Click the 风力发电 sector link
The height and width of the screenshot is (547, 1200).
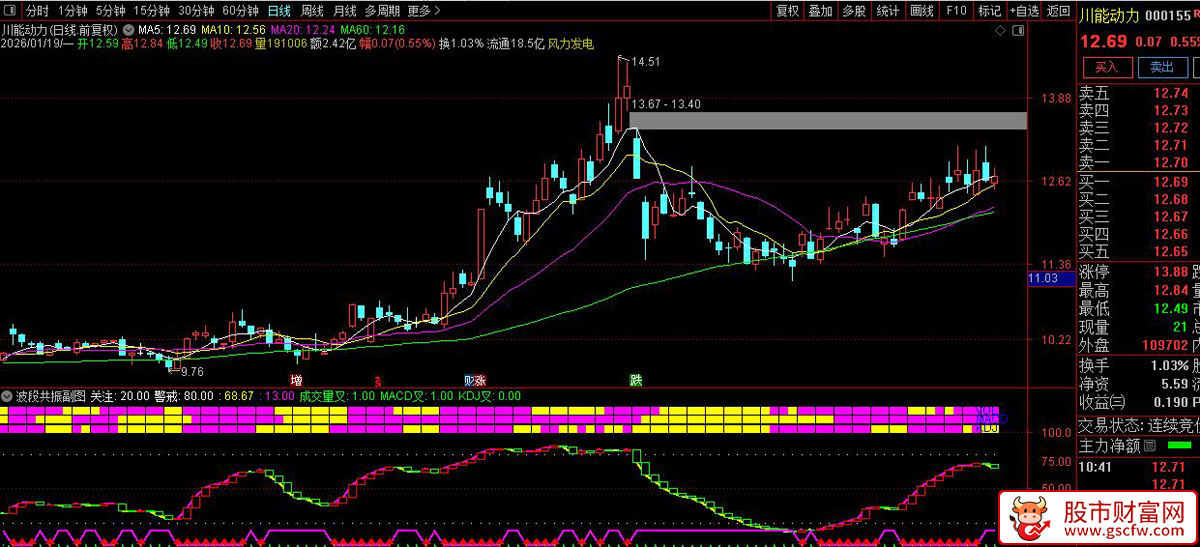point(571,44)
